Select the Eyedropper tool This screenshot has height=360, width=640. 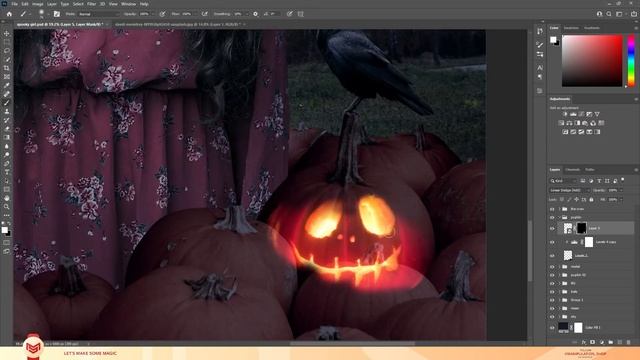7,85
